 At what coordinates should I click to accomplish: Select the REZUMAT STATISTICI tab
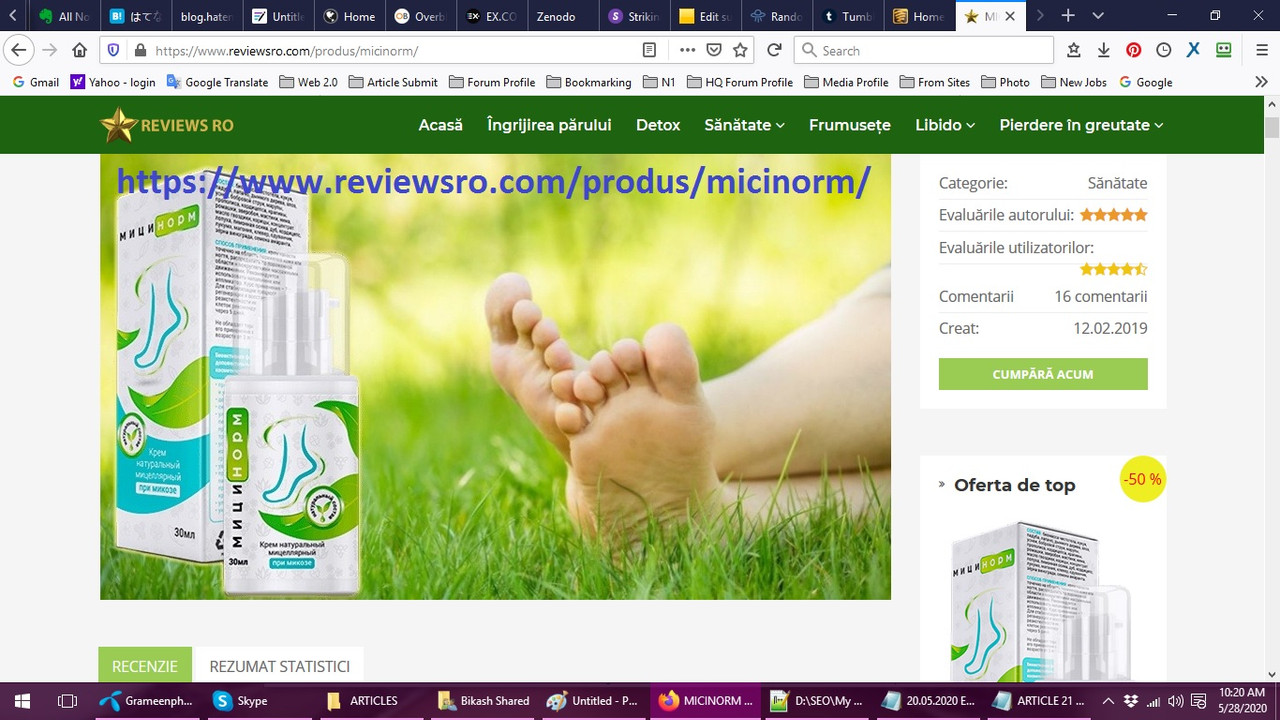tap(280, 666)
